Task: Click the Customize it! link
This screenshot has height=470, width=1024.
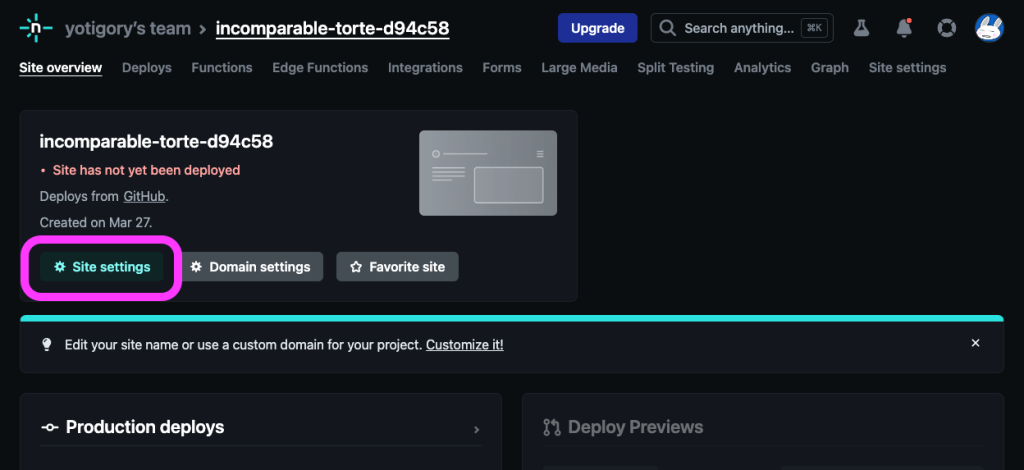Action: [465, 345]
